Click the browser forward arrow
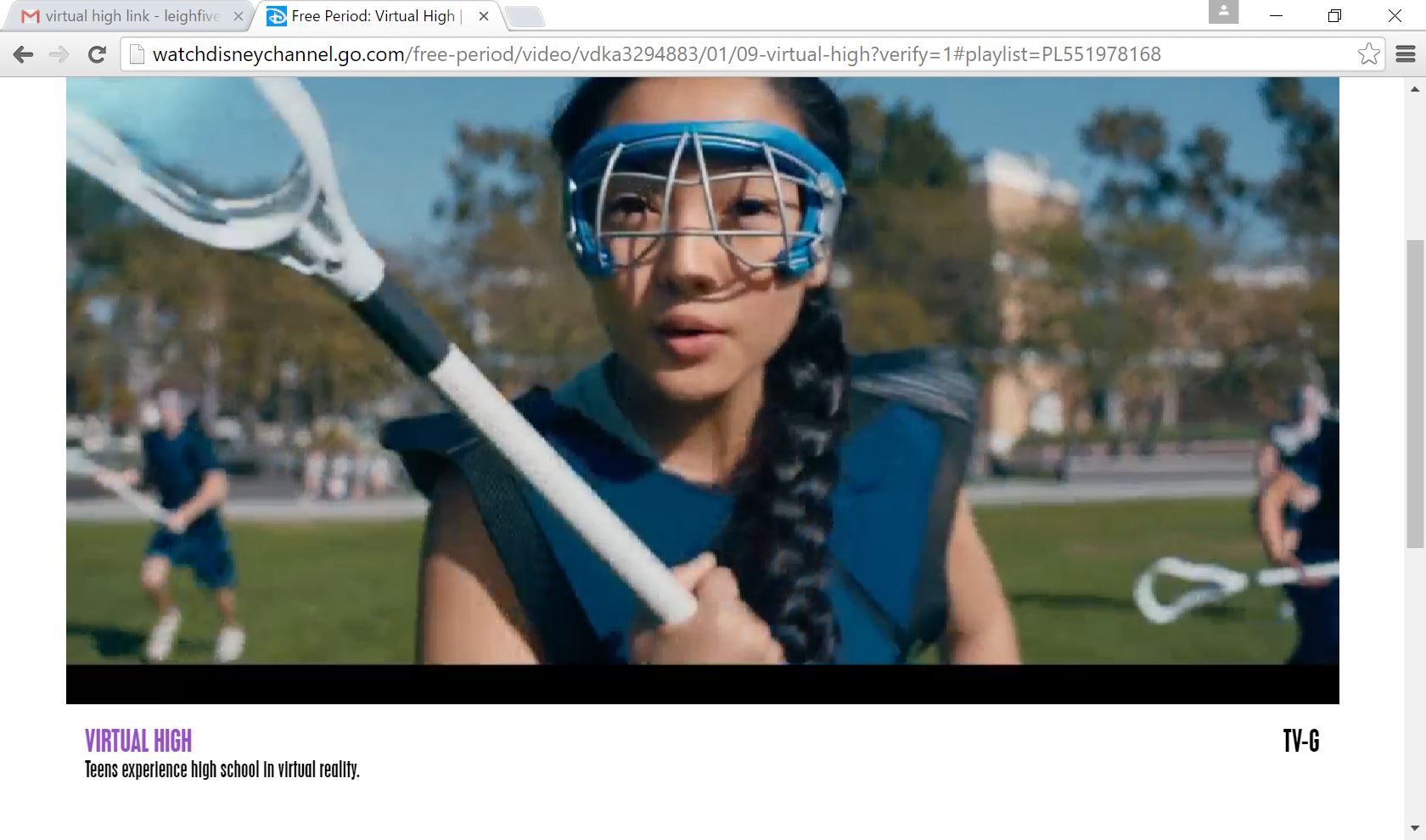The height and width of the screenshot is (840, 1426). point(59,54)
